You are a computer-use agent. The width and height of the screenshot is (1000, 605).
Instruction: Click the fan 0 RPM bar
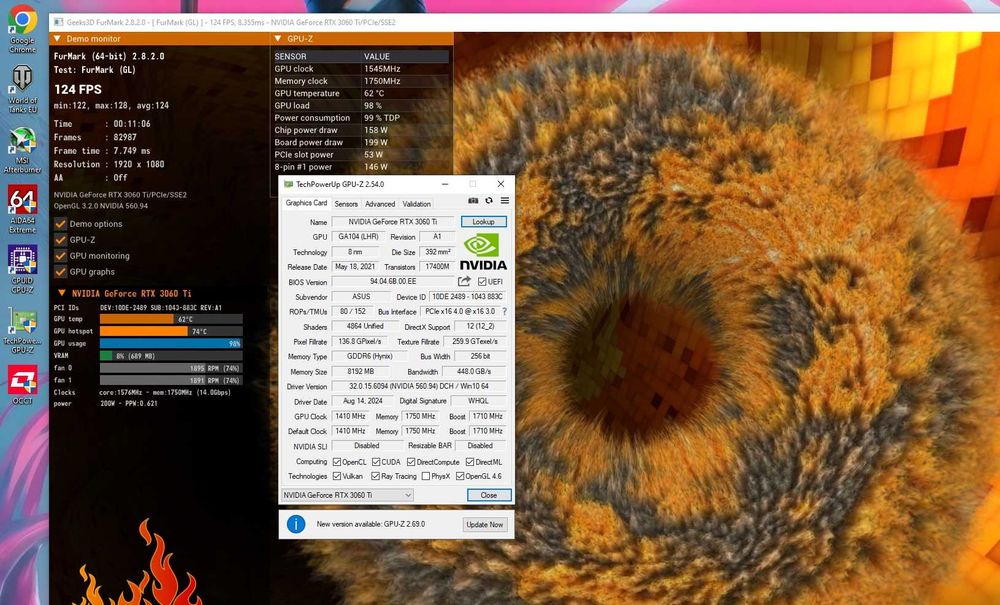[171, 367]
